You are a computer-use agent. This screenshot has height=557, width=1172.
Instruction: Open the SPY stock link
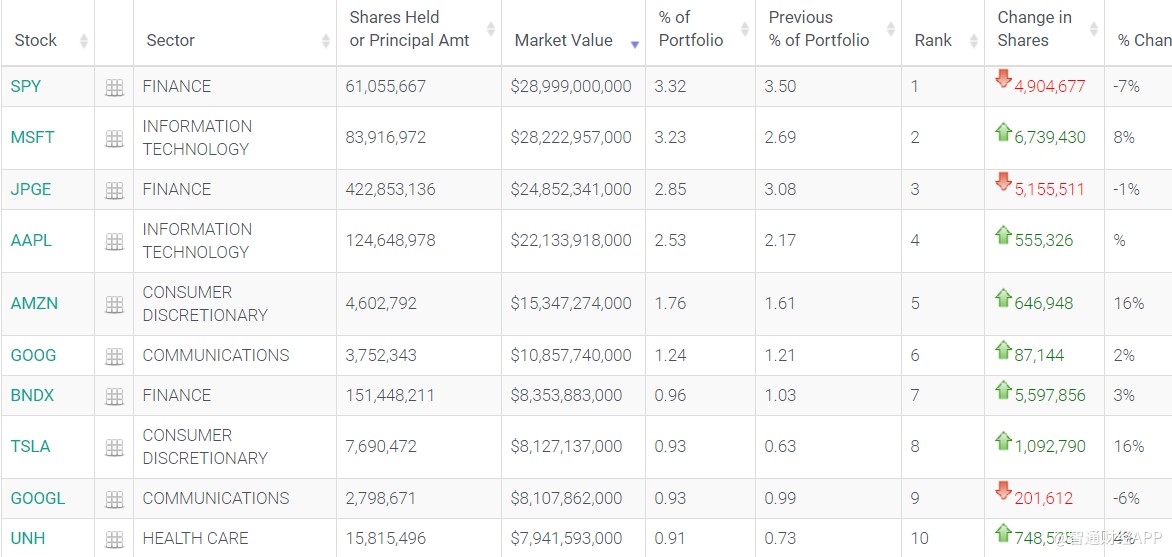coord(26,86)
